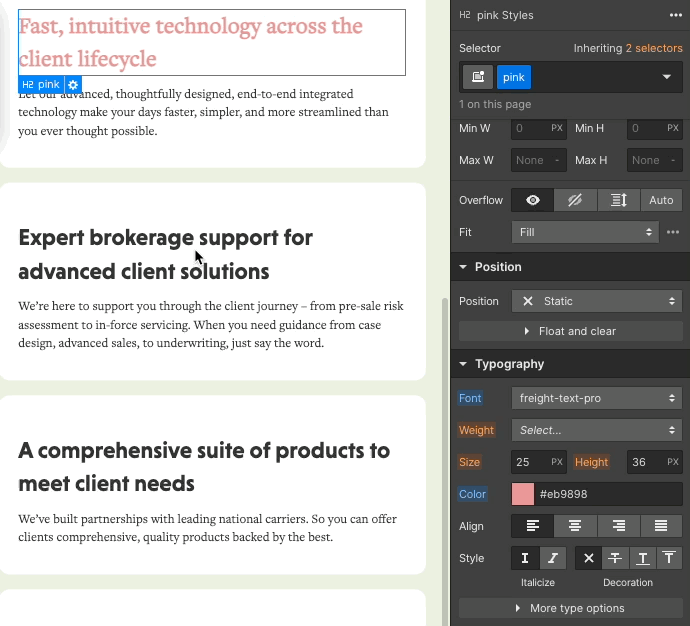Set overflow to scroll icon

pos(618,200)
